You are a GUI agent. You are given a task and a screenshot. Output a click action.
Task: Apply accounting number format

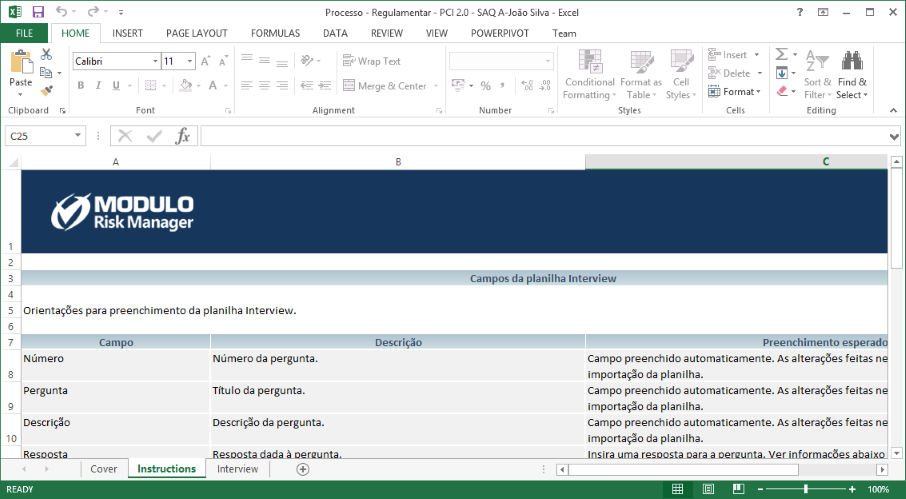pyautogui.click(x=458, y=85)
